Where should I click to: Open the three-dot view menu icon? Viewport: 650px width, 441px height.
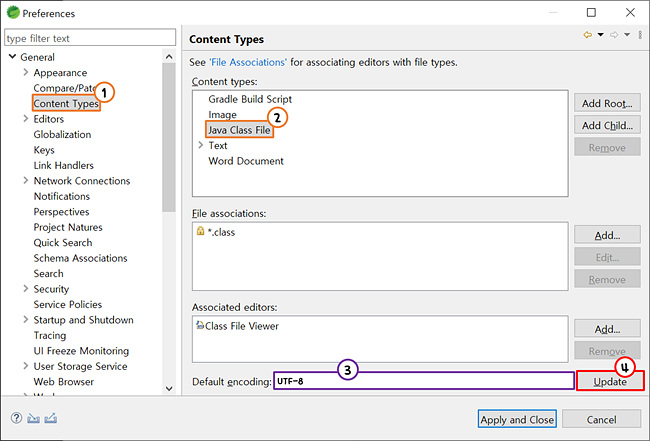pos(638,35)
